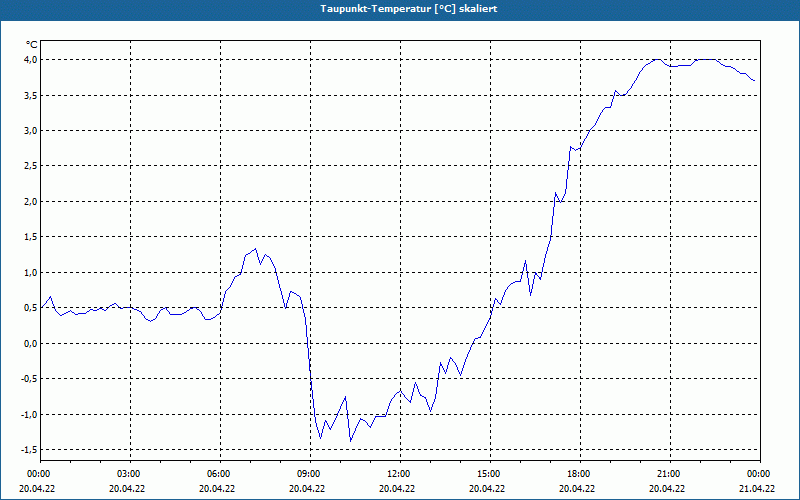This screenshot has height=500, width=800.
Task: Click the 09:00 time axis label
Action: coord(311,474)
